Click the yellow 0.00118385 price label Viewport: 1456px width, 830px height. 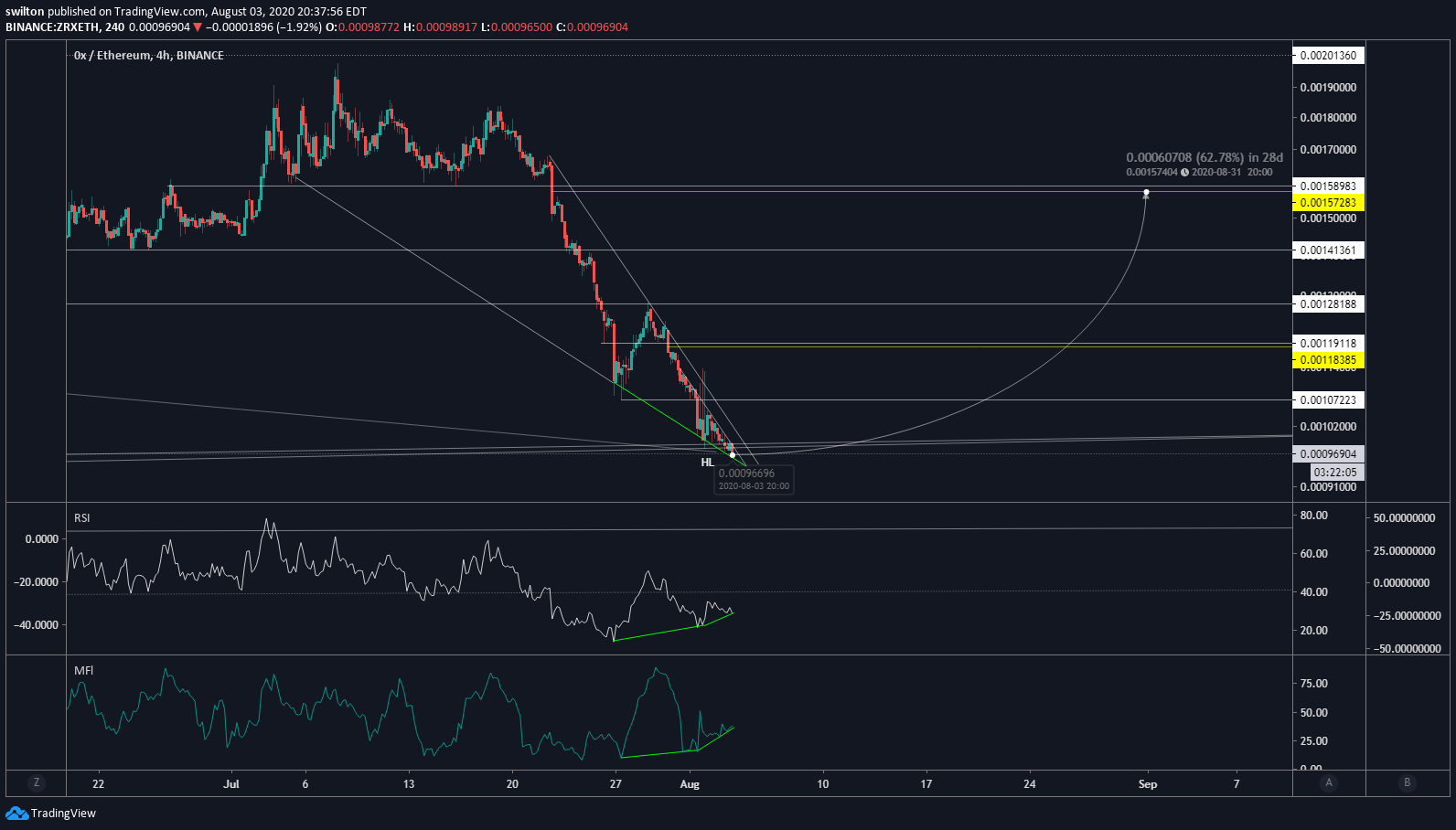pos(1328,360)
